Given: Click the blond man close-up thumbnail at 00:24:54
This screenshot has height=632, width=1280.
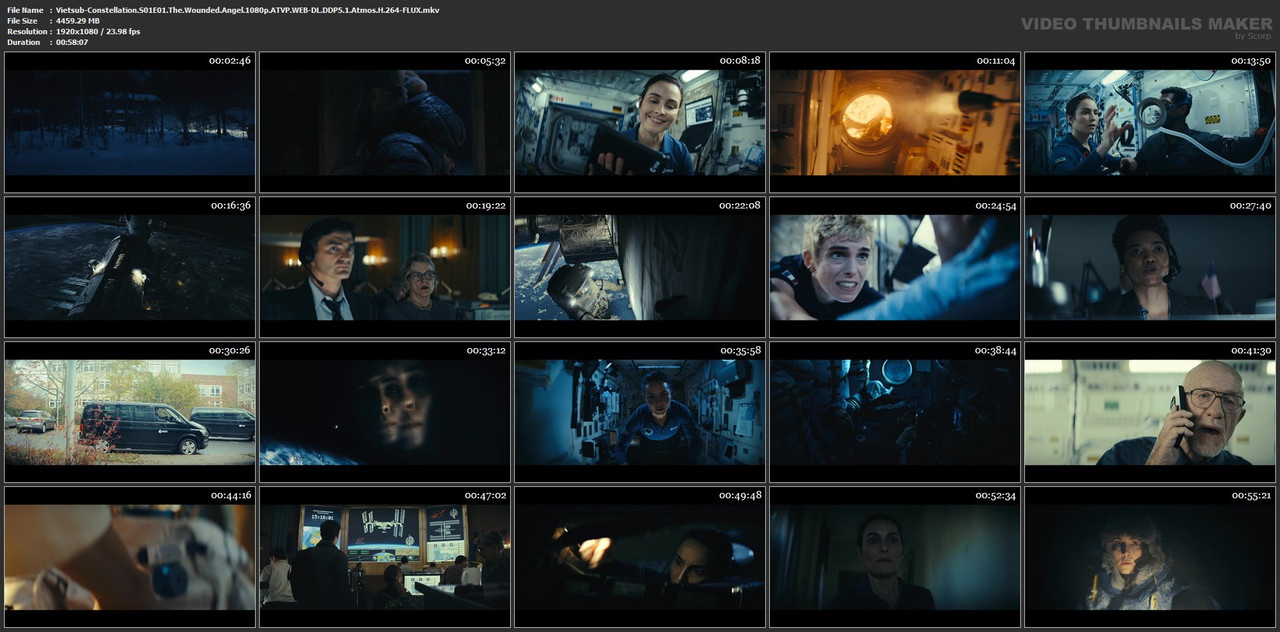Looking at the screenshot, I should 895,267.
